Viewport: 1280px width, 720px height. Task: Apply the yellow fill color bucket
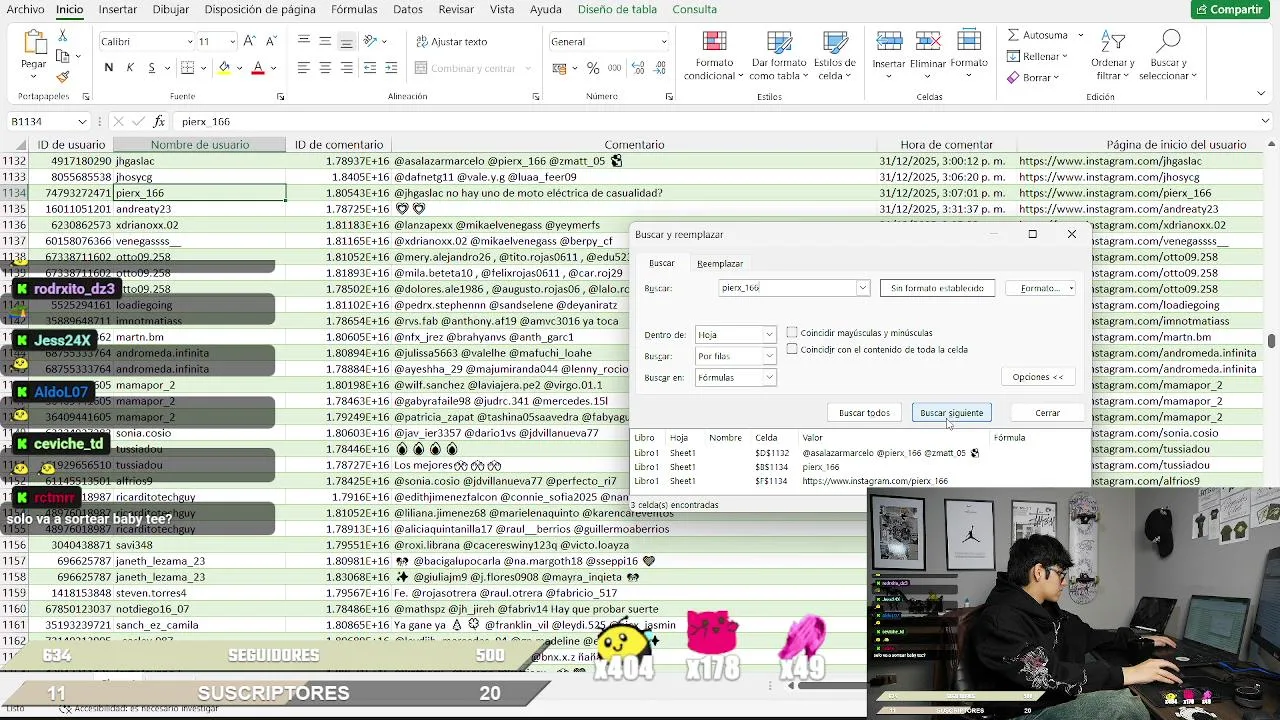coord(224,68)
